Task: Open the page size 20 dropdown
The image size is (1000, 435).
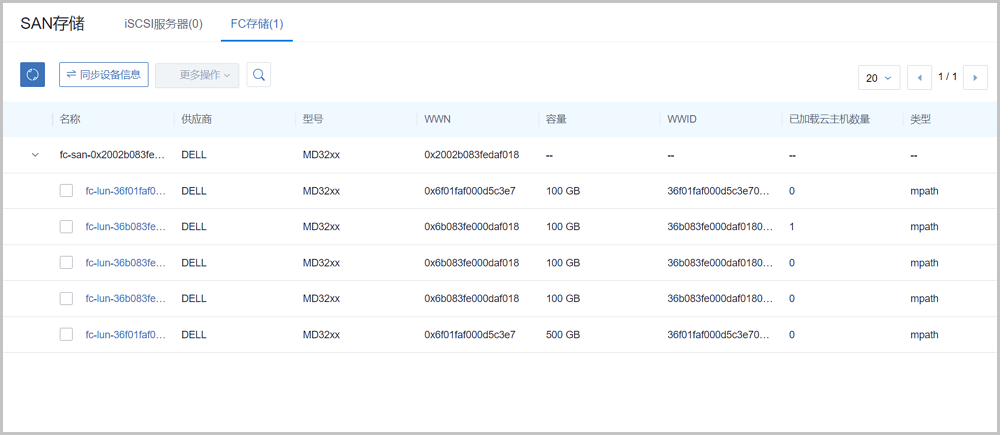Action: click(x=879, y=77)
